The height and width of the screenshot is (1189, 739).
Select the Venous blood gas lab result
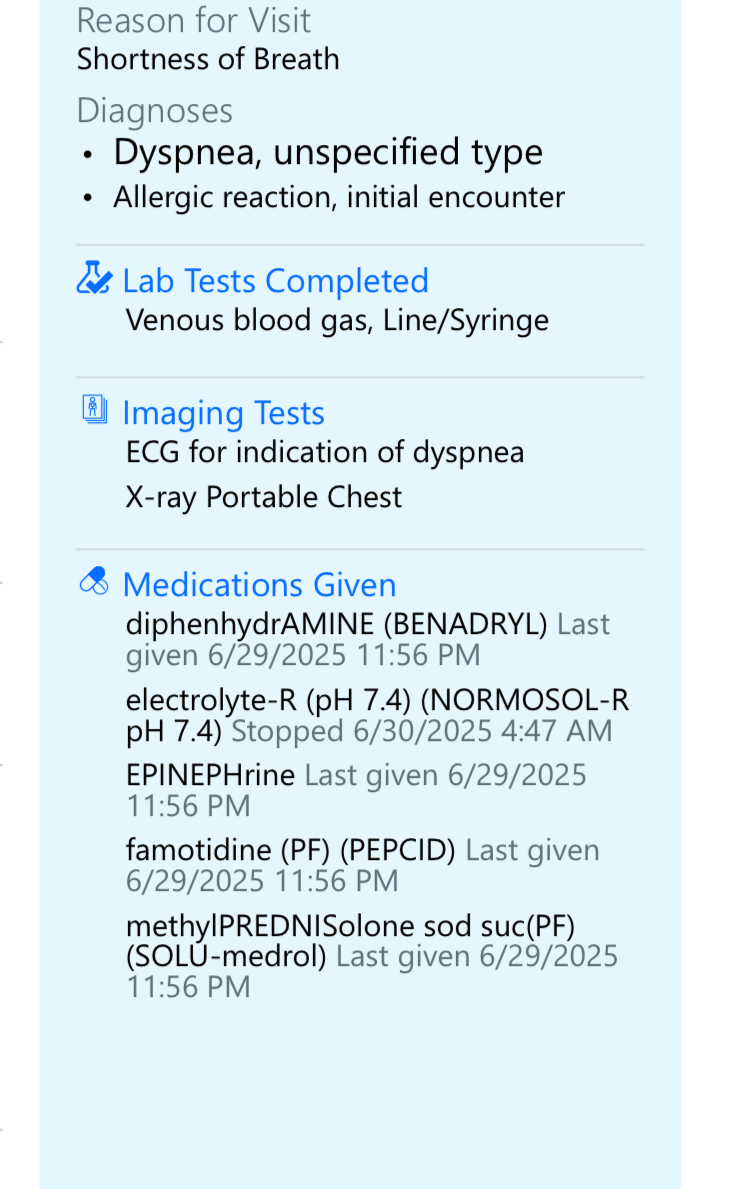click(337, 321)
